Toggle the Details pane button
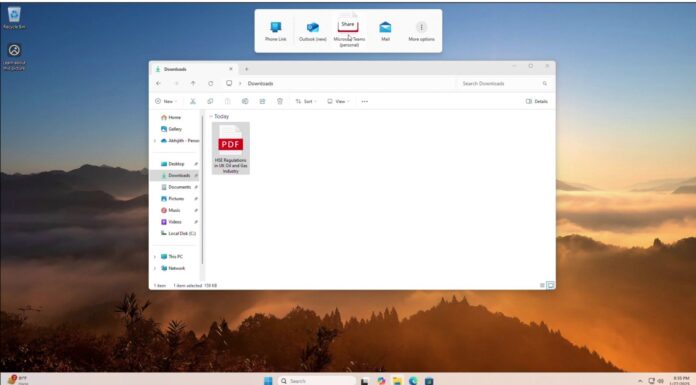696x385 pixels. (537, 101)
